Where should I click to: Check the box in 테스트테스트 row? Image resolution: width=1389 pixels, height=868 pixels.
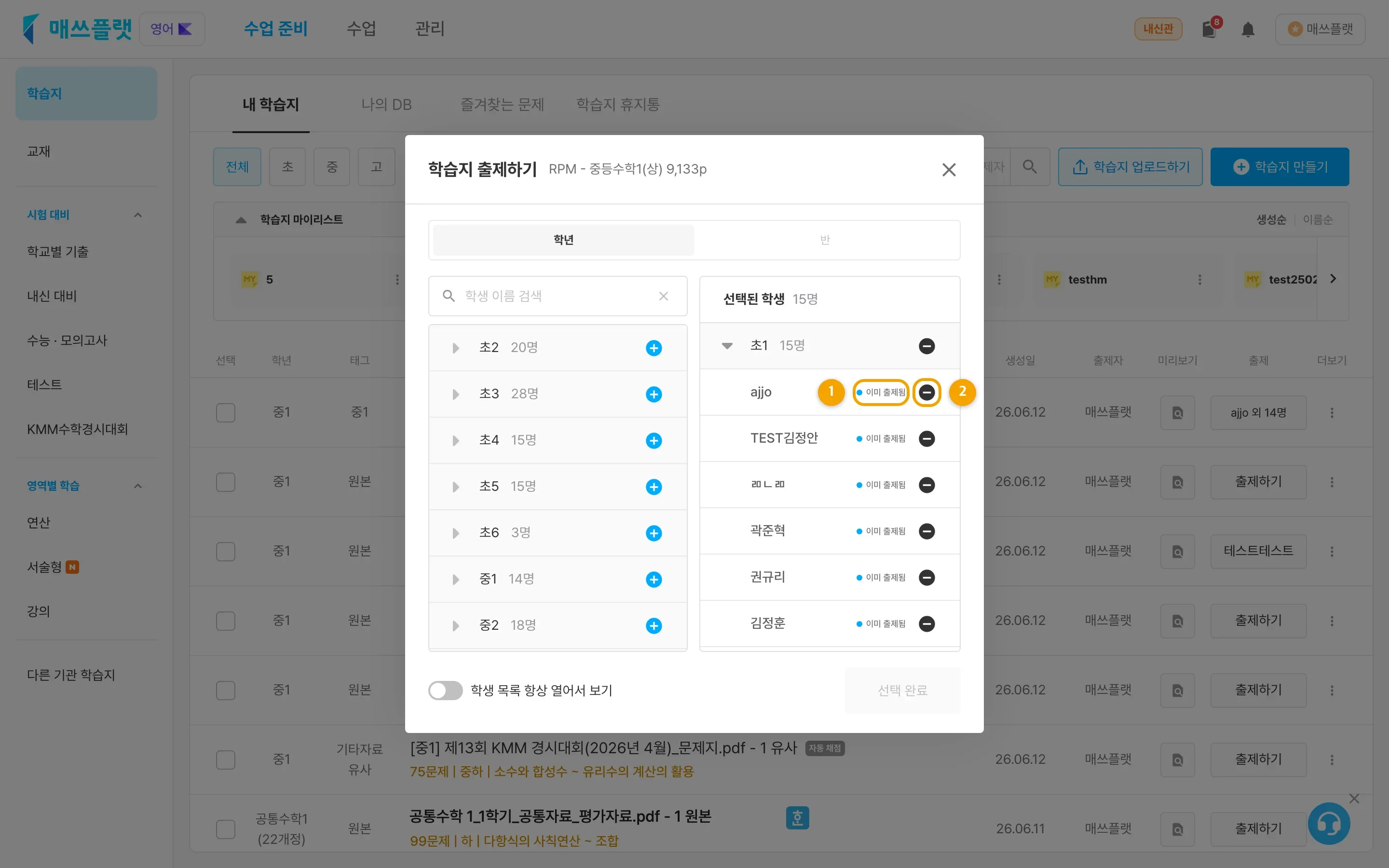pos(226,552)
